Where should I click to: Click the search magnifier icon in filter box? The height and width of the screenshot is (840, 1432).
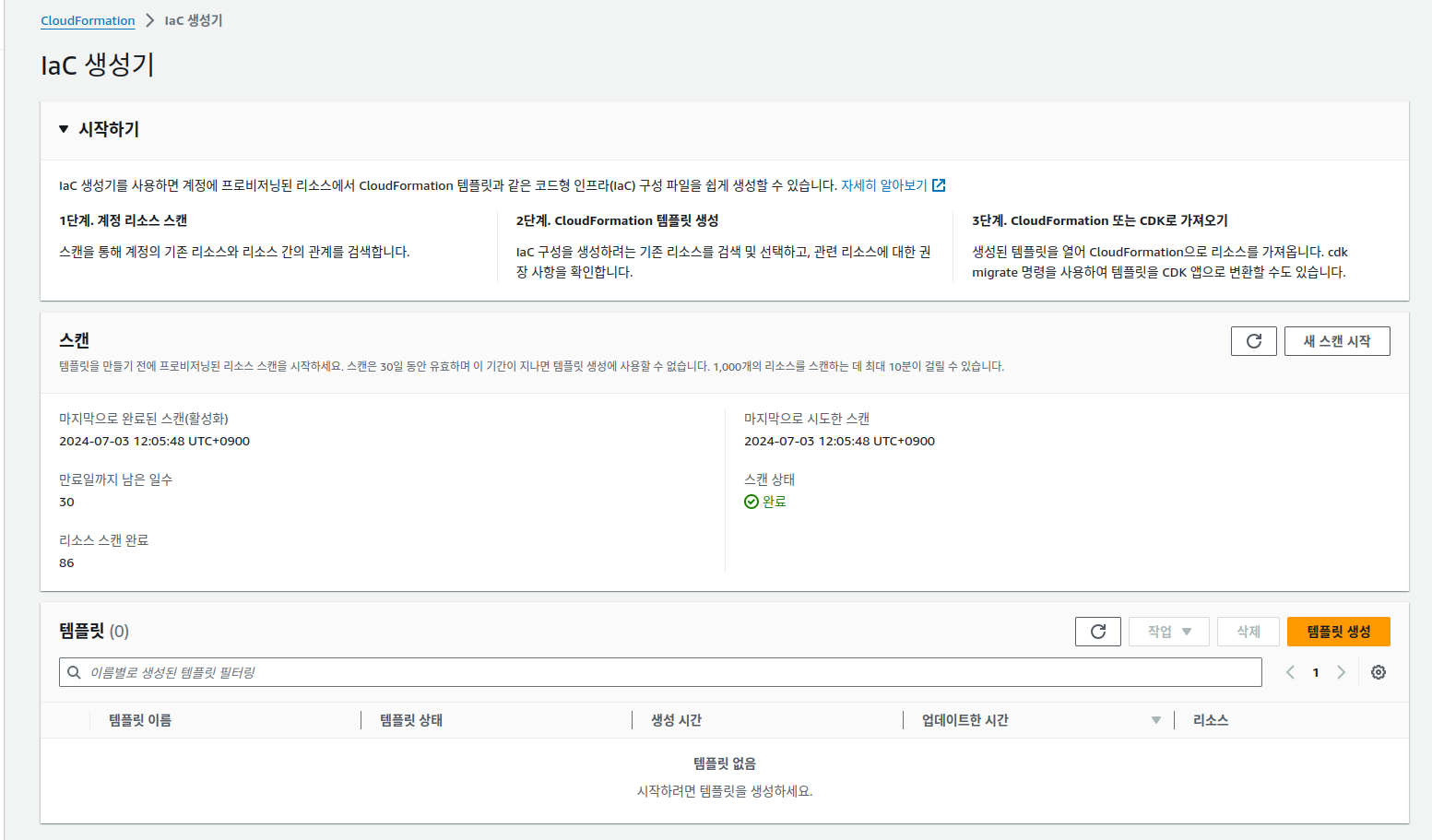coord(74,672)
